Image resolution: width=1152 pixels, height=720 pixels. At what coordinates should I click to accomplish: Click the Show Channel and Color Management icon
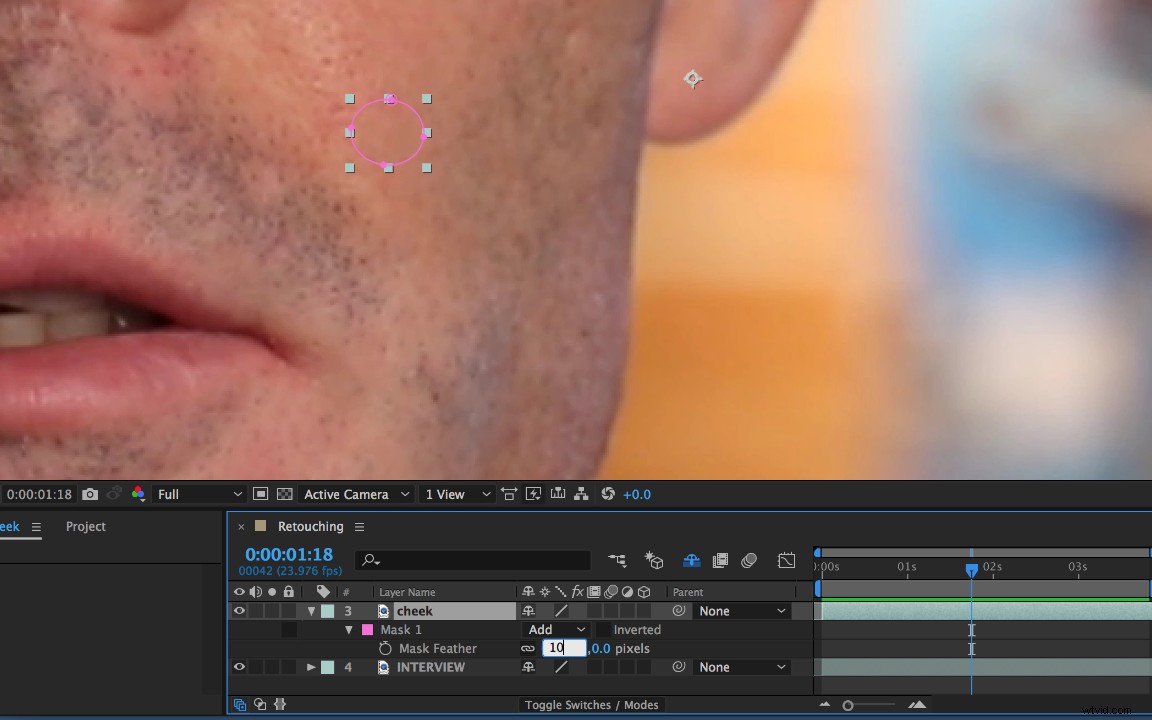pyautogui.click(x=137, y=493)
